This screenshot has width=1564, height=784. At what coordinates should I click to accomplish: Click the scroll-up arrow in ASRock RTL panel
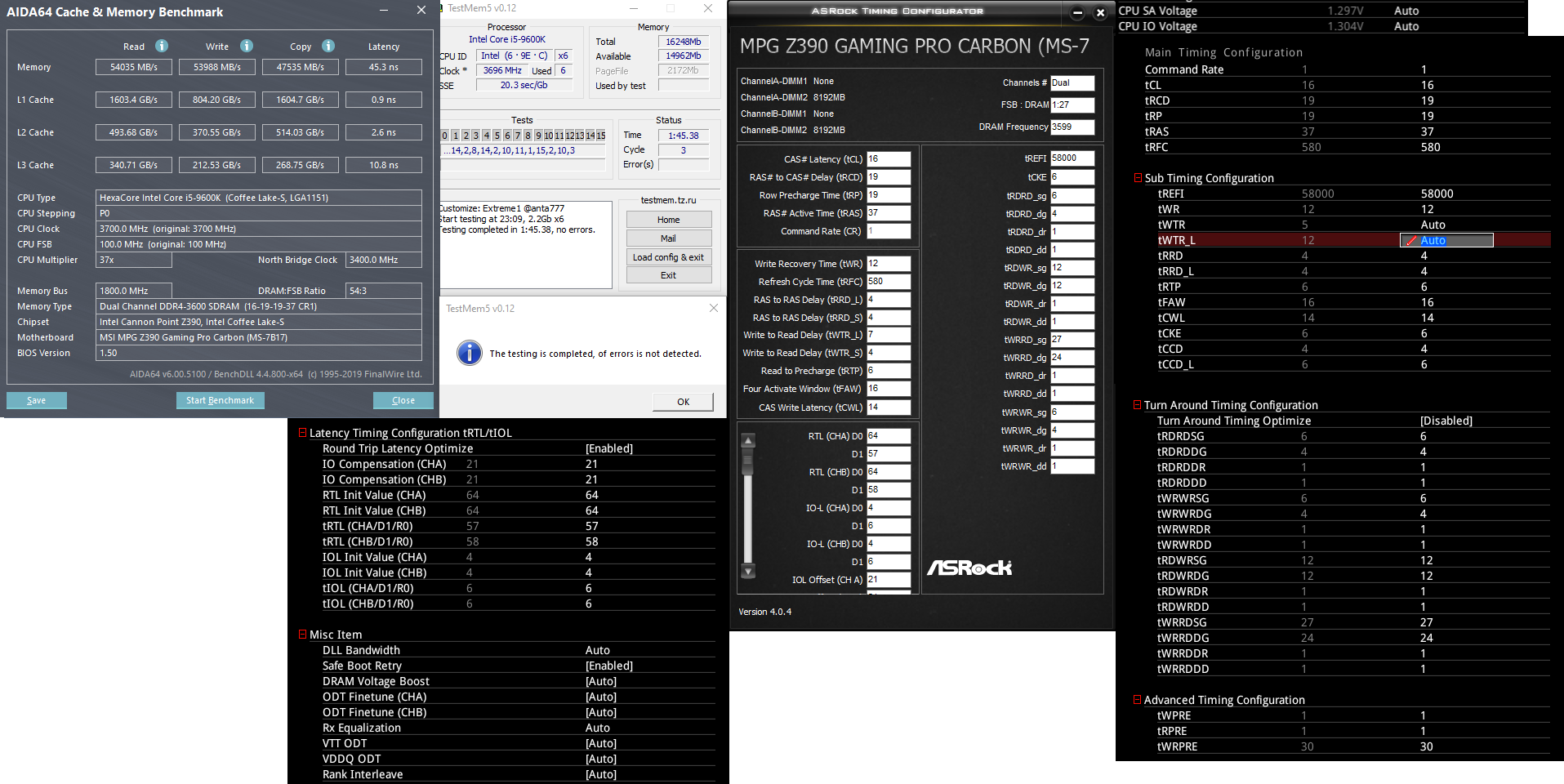747,441
